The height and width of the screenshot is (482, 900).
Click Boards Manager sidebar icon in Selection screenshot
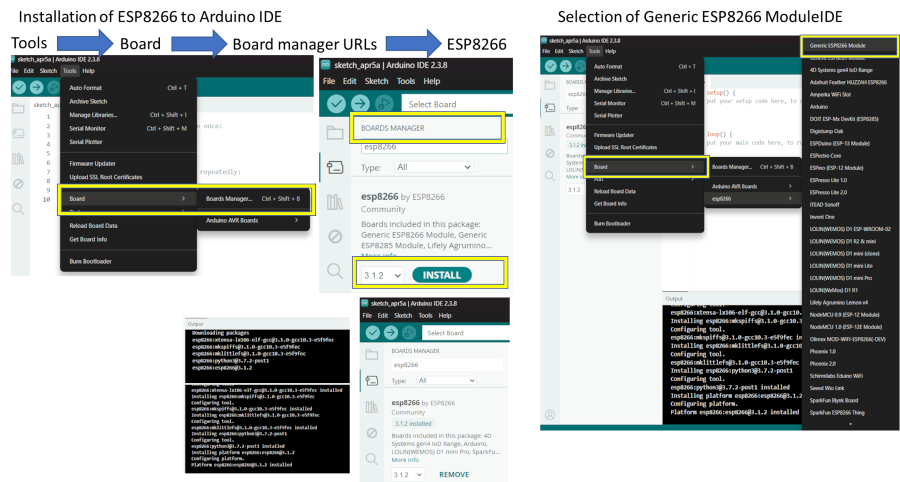(x=550, y=107)
